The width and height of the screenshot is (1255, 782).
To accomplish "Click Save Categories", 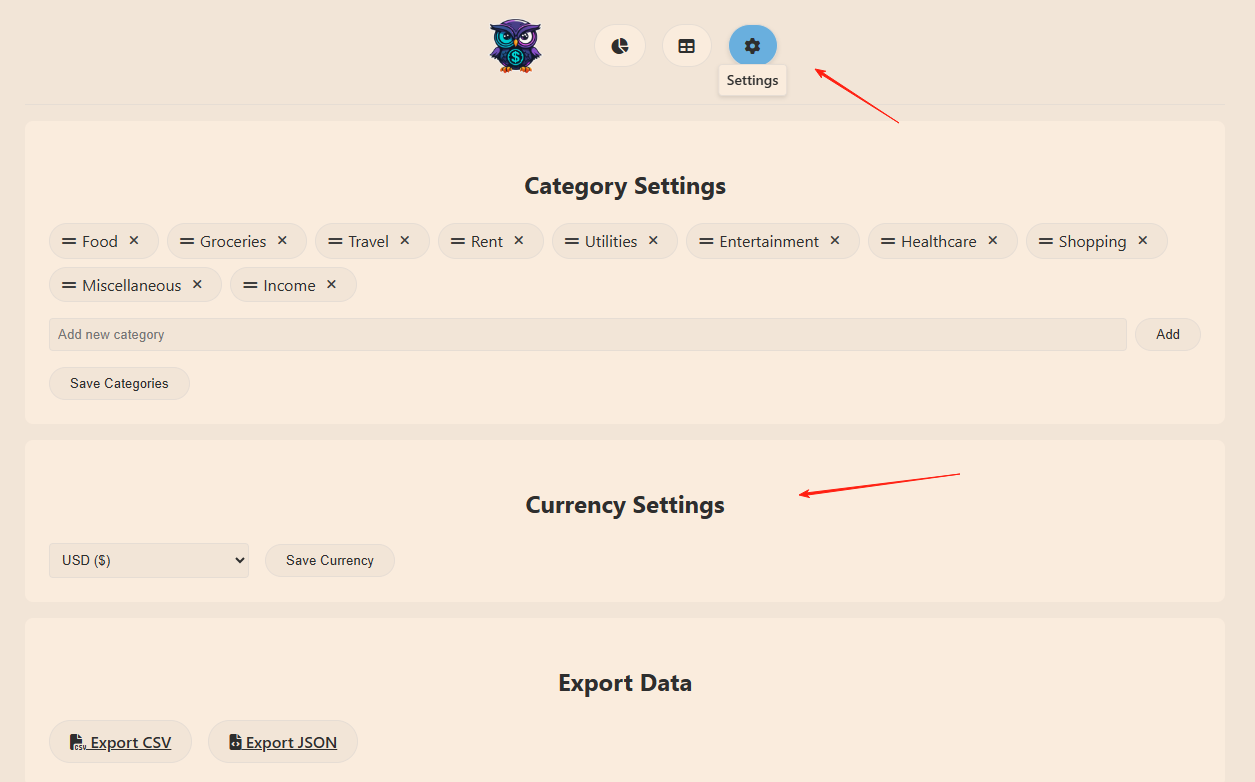I will coord(119,384).
